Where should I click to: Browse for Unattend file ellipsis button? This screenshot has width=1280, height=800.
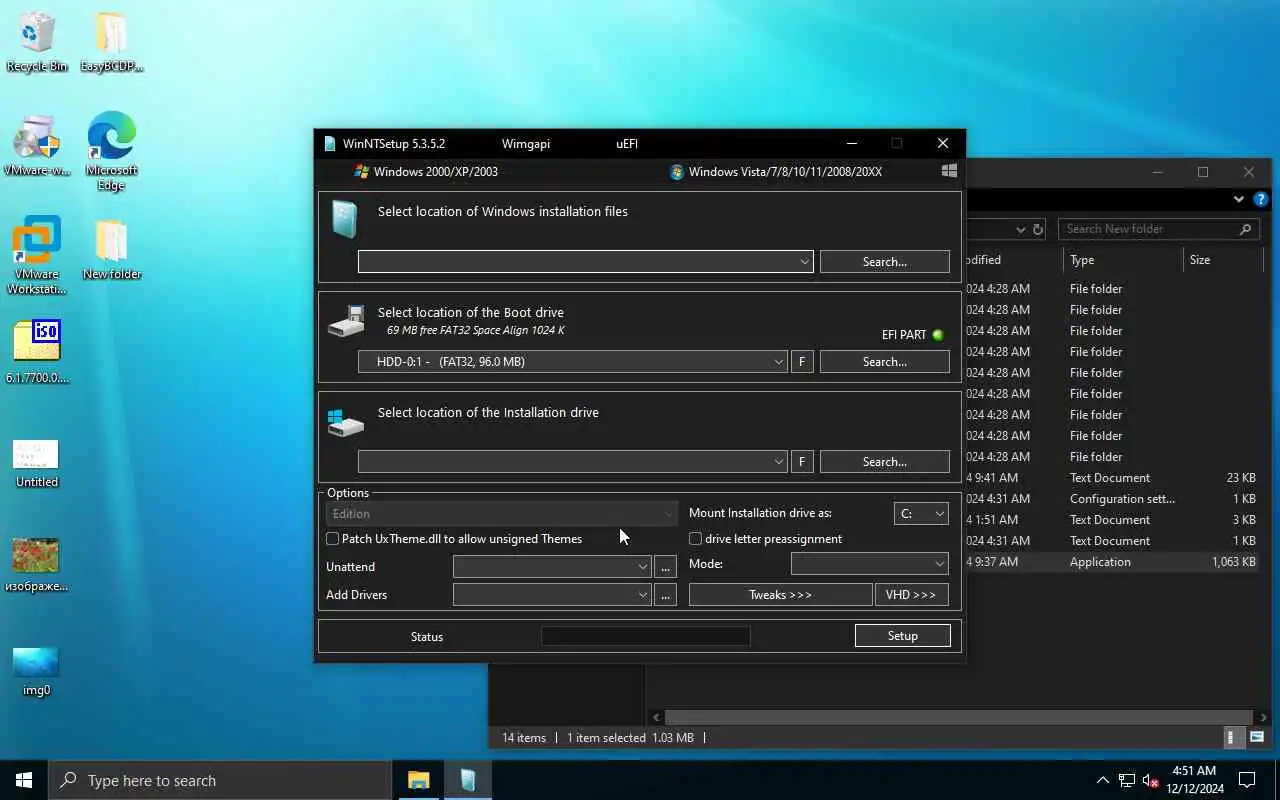point(665,567)
